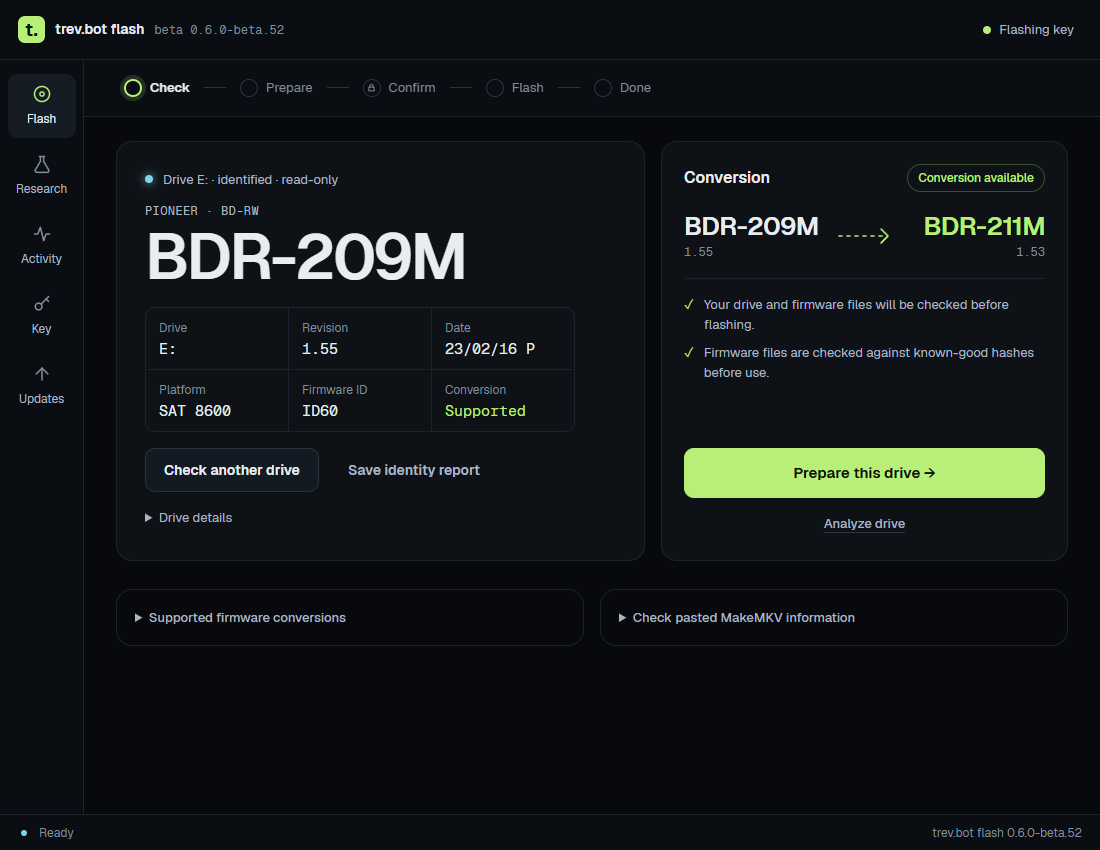Go to the Flash step in stepper
Viewport: 1100px width, 850px height.
pyautogui.click(x=515, y=88)
